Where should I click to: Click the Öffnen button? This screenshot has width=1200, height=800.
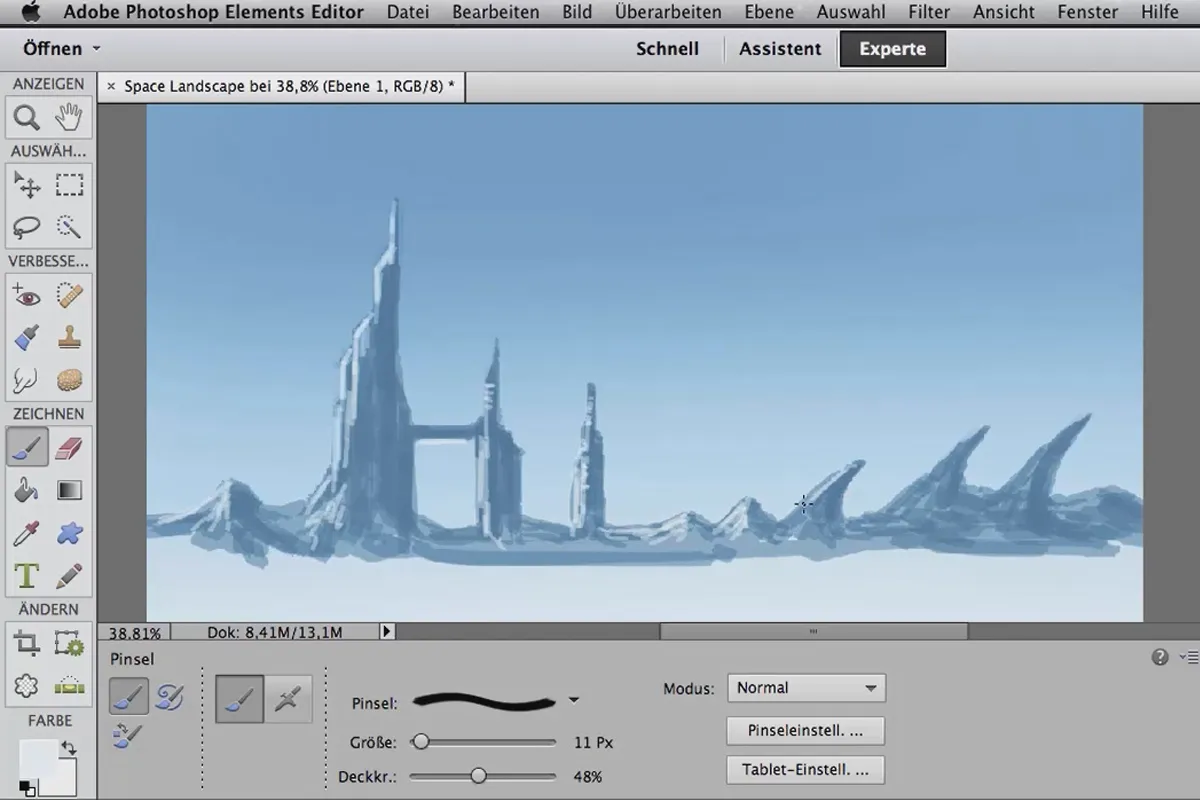(x=52, y=48)
